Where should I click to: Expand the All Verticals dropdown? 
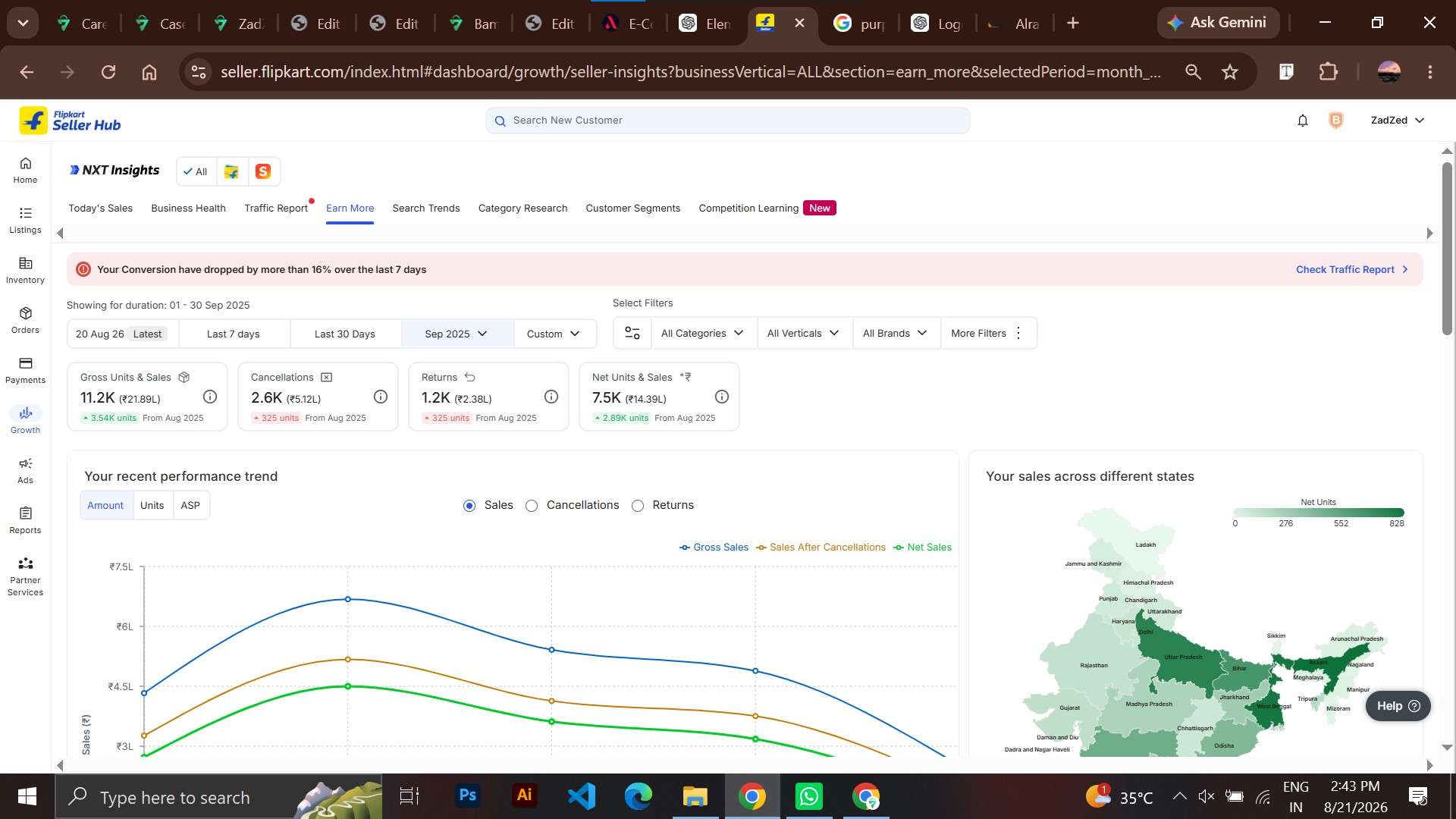804,333
